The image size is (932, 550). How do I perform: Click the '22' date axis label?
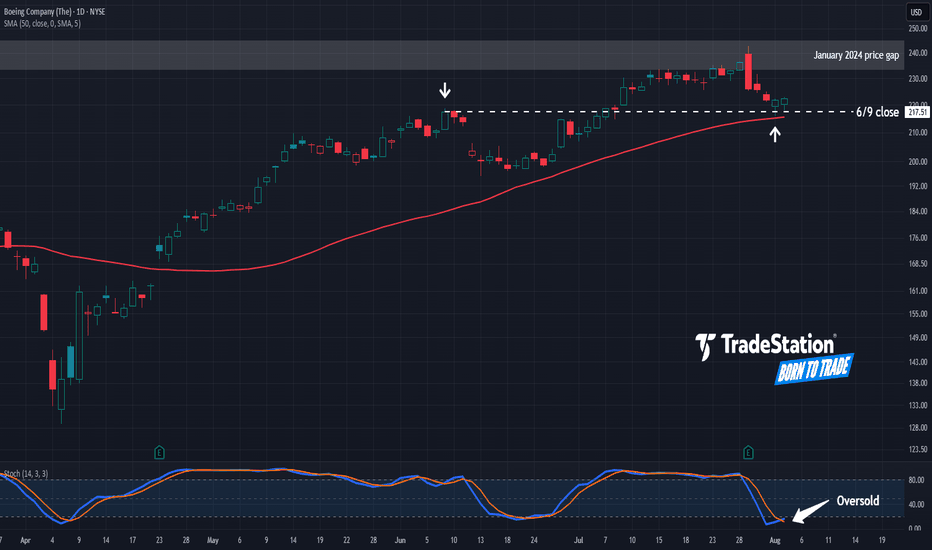click(x=347, y=540)
